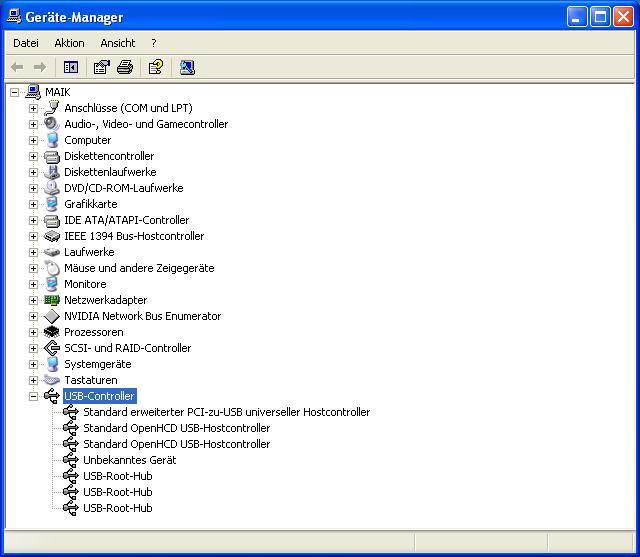
Task: Select the highlighted USB-Controller label
Action: (99, 396)
